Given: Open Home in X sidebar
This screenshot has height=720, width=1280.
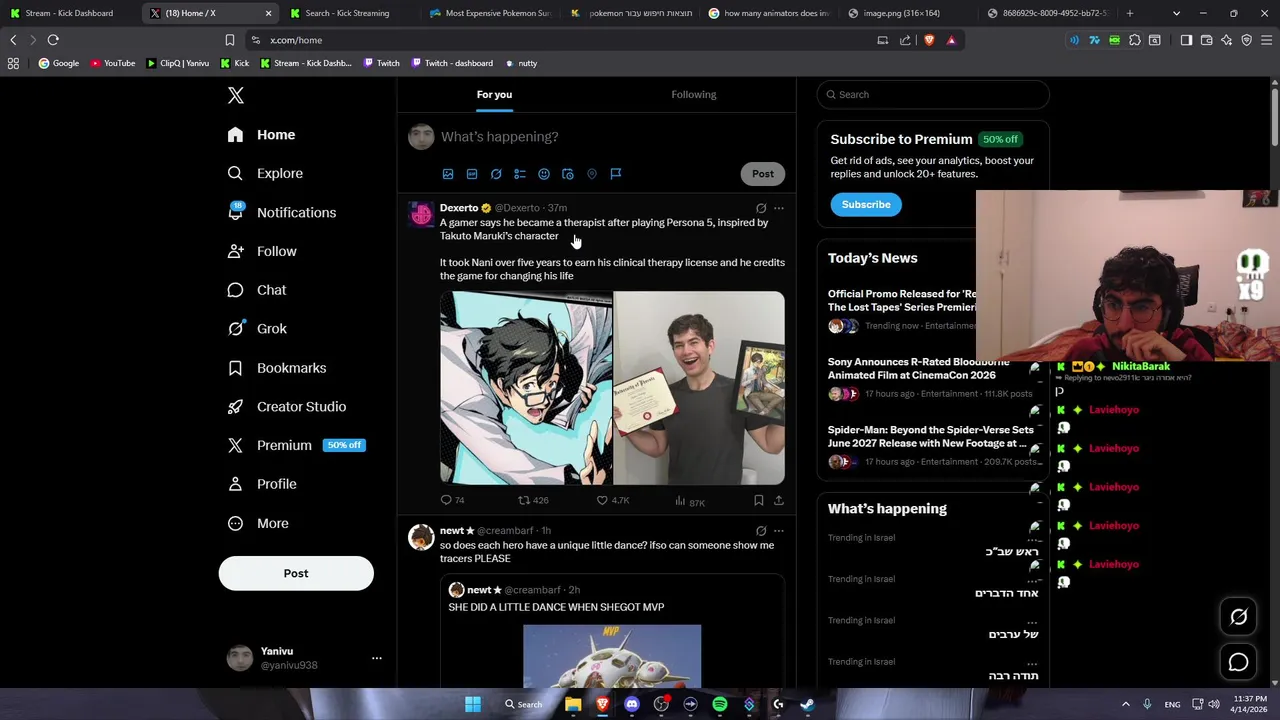Looking at the screenshot, I should click(x=262, y=135).
